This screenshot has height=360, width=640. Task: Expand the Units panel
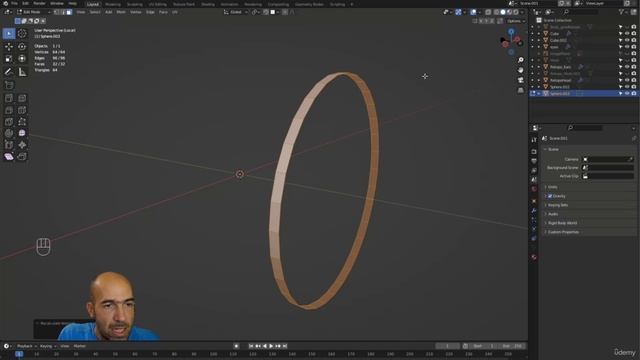tap(553, 187)
